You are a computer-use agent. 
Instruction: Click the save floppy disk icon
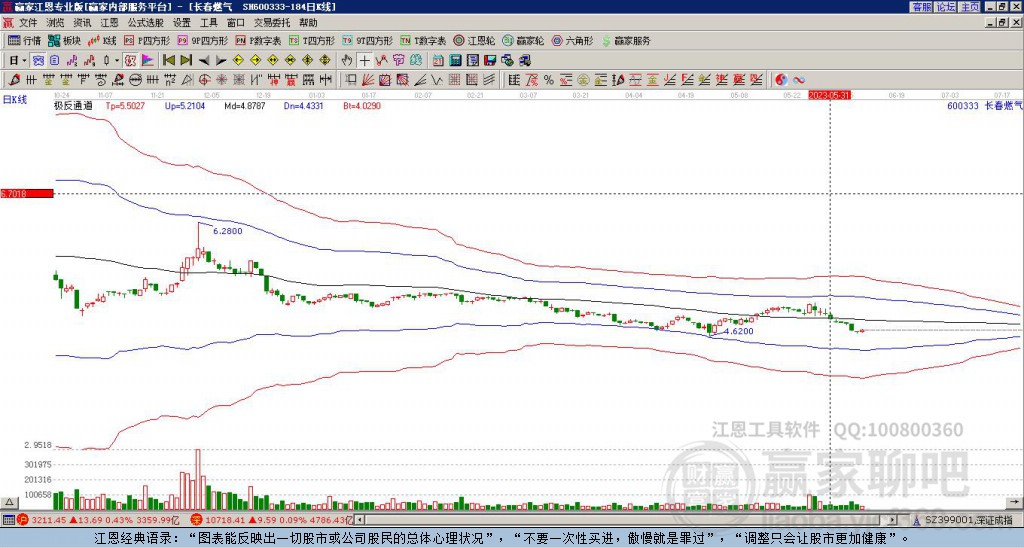(x=490, y=60)
